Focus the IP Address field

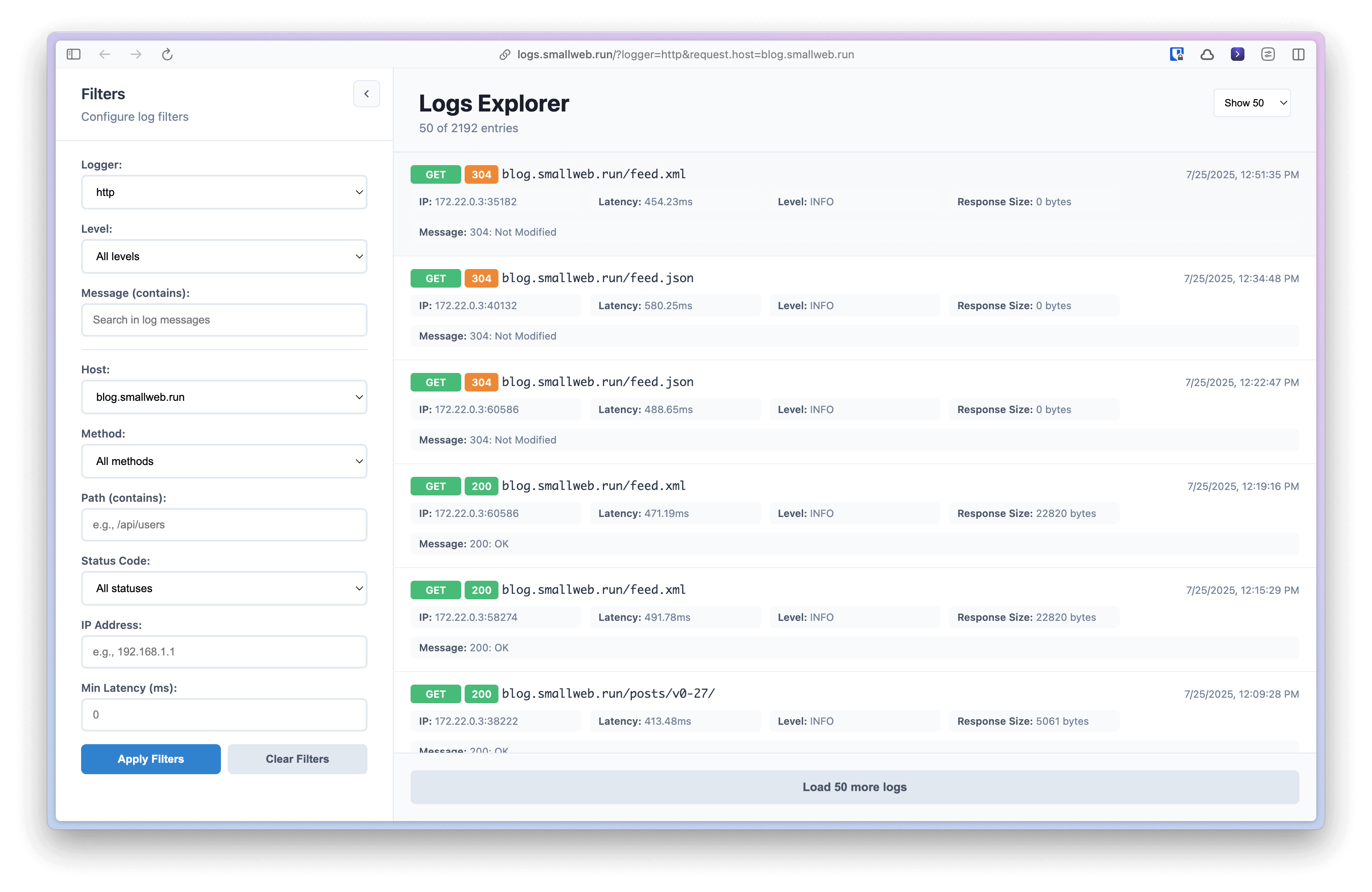(x=224, y=652)
